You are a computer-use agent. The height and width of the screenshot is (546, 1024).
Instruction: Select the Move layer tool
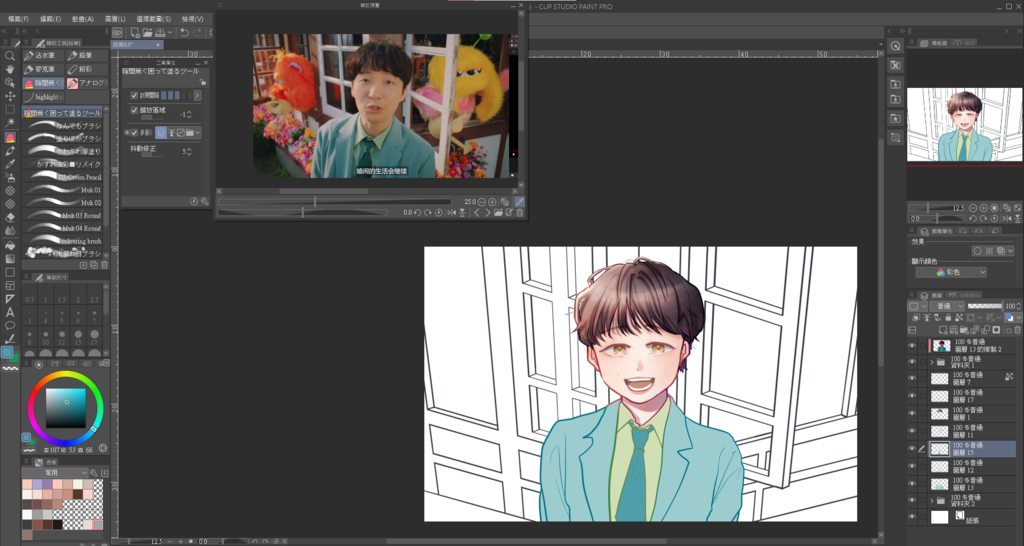pyautogui.click(x=10, y=96)
